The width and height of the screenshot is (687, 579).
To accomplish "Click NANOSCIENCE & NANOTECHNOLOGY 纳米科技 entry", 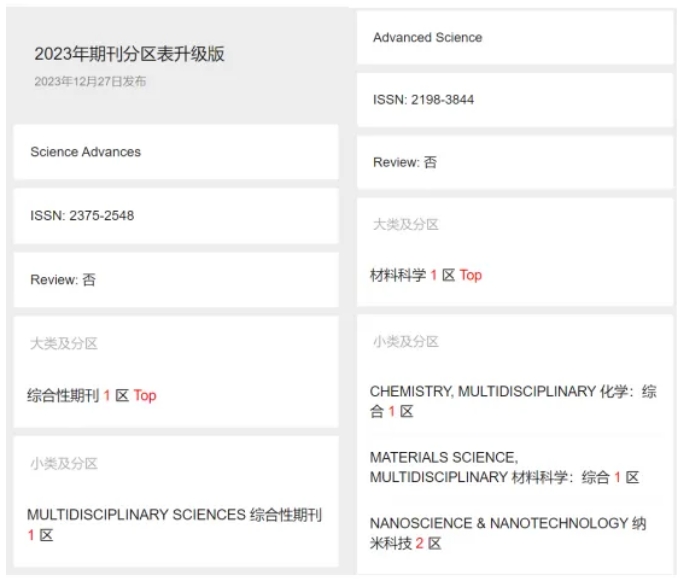I will pos(508,533).
